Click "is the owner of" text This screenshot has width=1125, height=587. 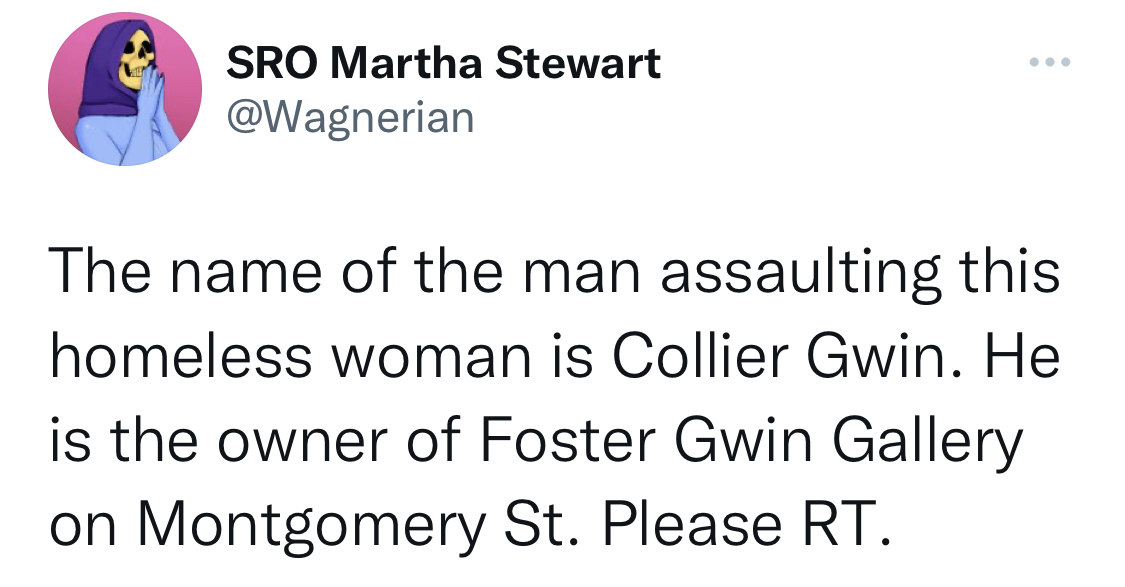pyautogui.click(x=254, y=441)
